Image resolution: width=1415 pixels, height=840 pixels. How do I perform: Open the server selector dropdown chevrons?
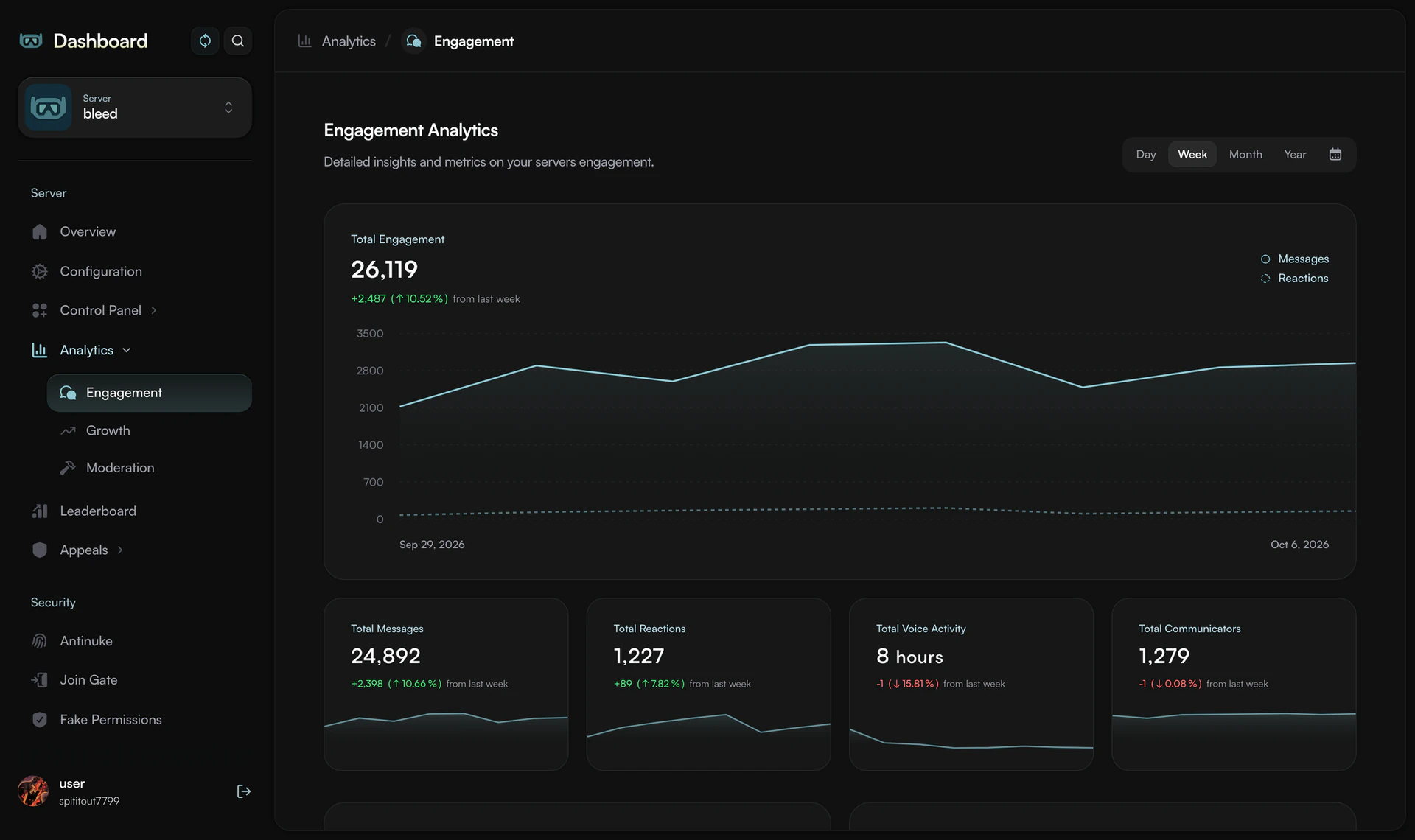click(x=228, y=108)
